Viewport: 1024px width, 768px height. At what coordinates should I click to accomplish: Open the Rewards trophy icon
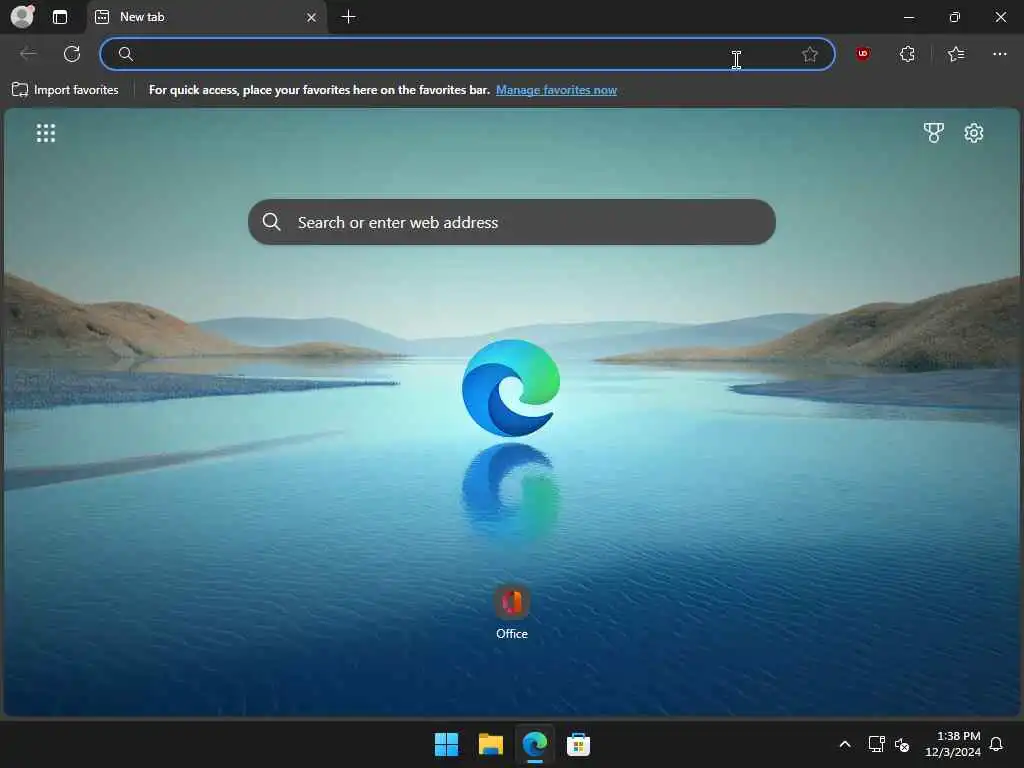934,133
